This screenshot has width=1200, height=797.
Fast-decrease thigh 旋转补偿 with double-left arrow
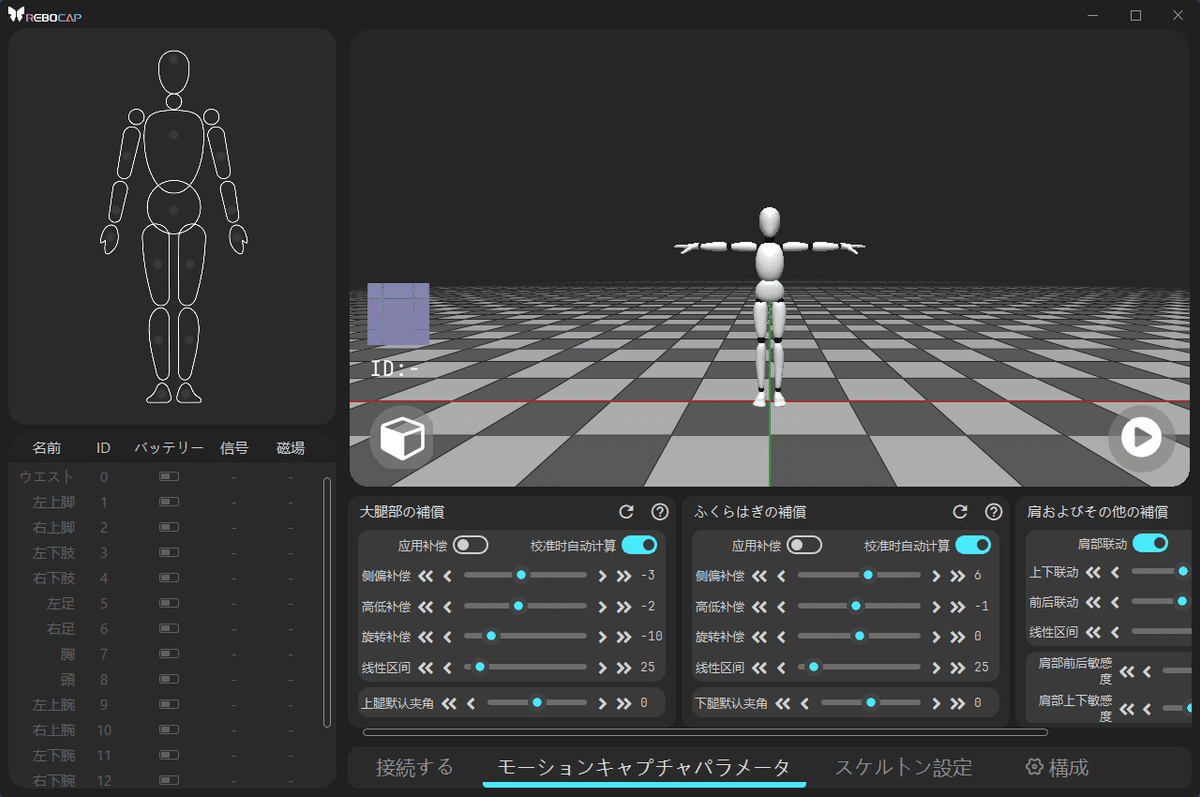pos(427,636)
